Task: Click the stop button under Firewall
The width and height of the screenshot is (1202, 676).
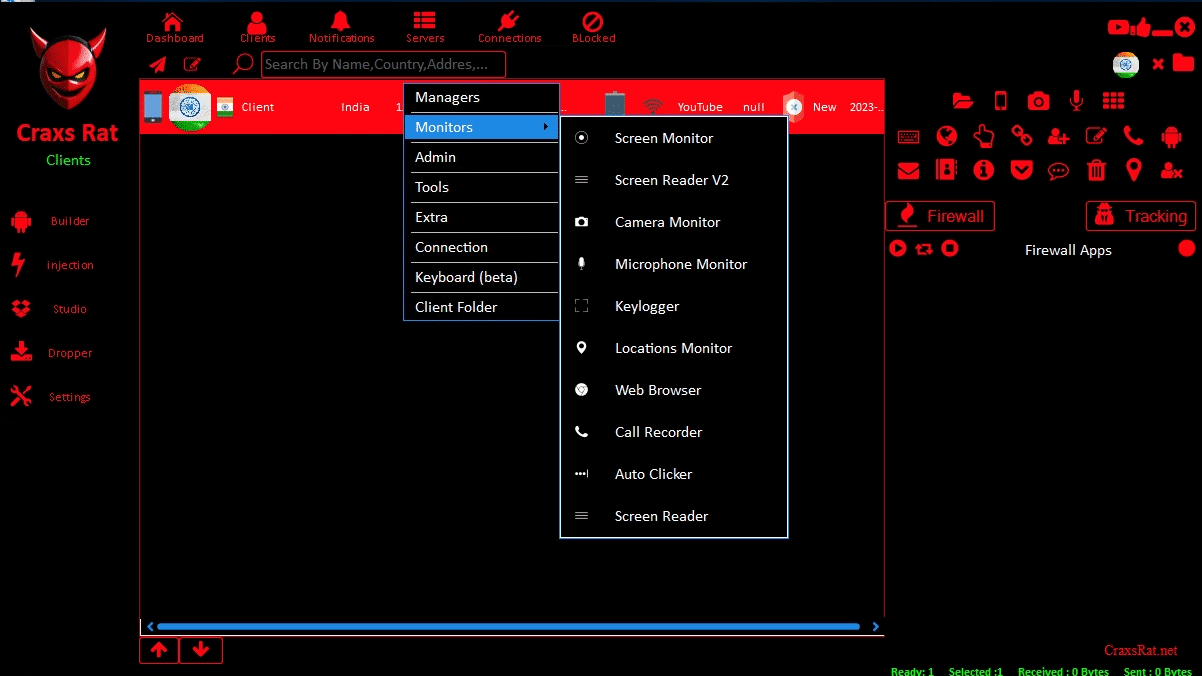Action: tap(950, 248)
